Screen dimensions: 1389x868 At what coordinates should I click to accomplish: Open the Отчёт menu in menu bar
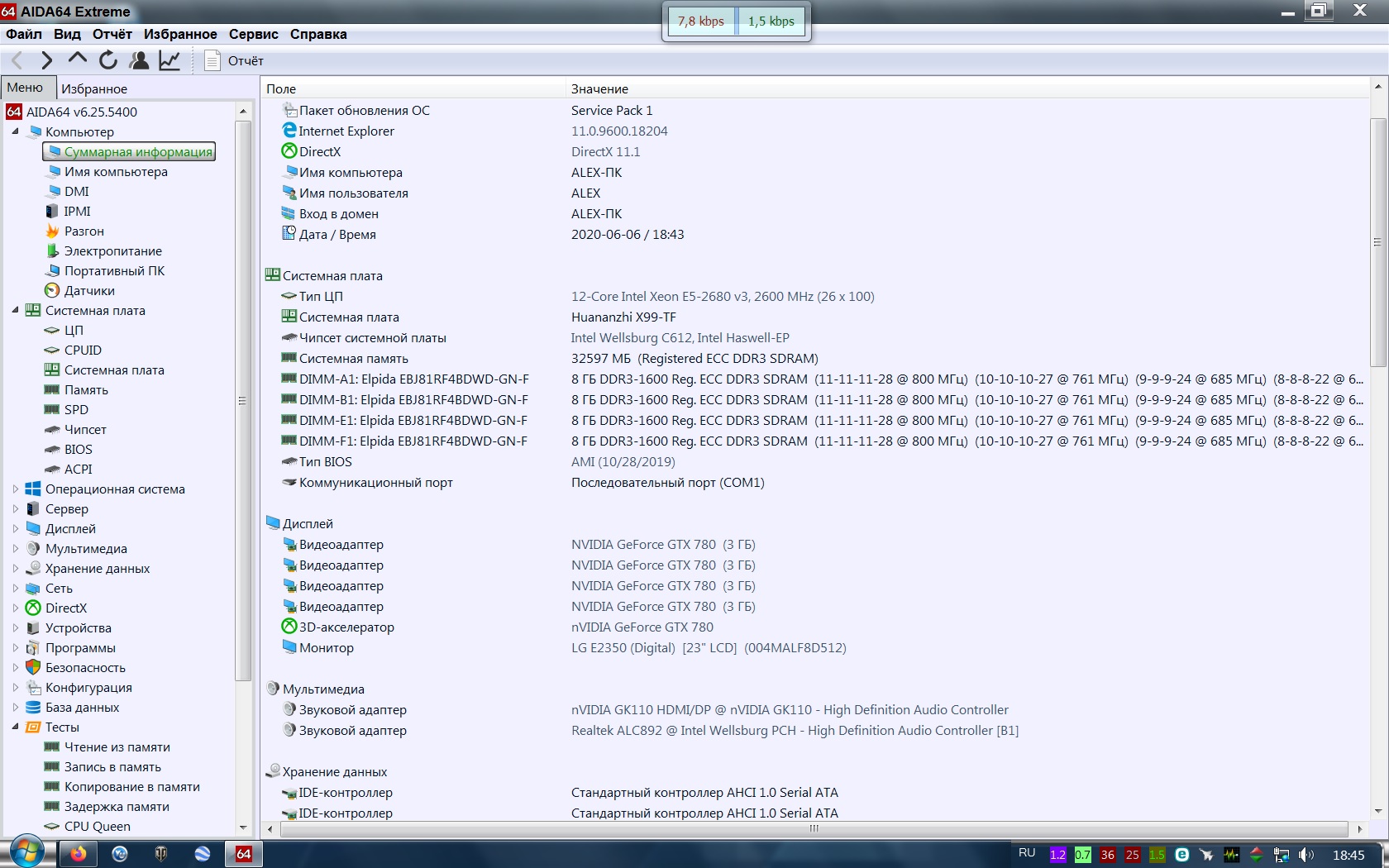pos(112,34)
